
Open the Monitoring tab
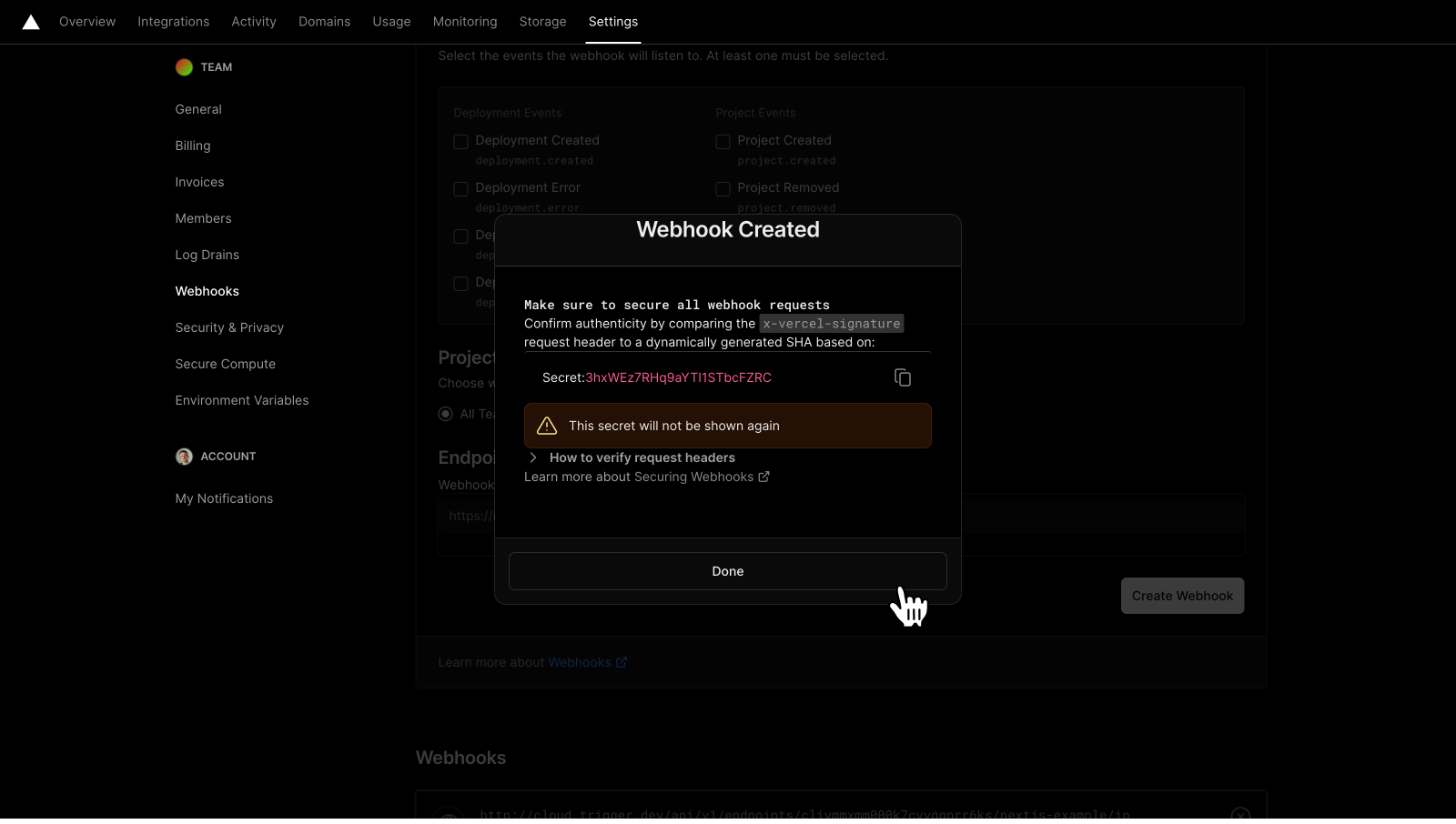coord(465,22)
